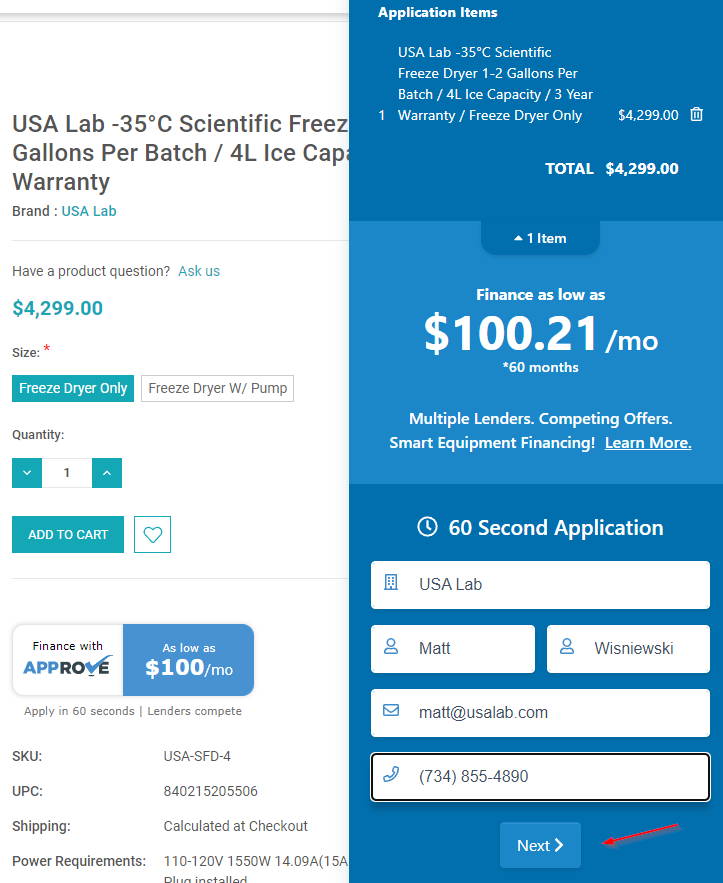Click the envelope icon in email field
Screen dimensions: 723x883
391,710
